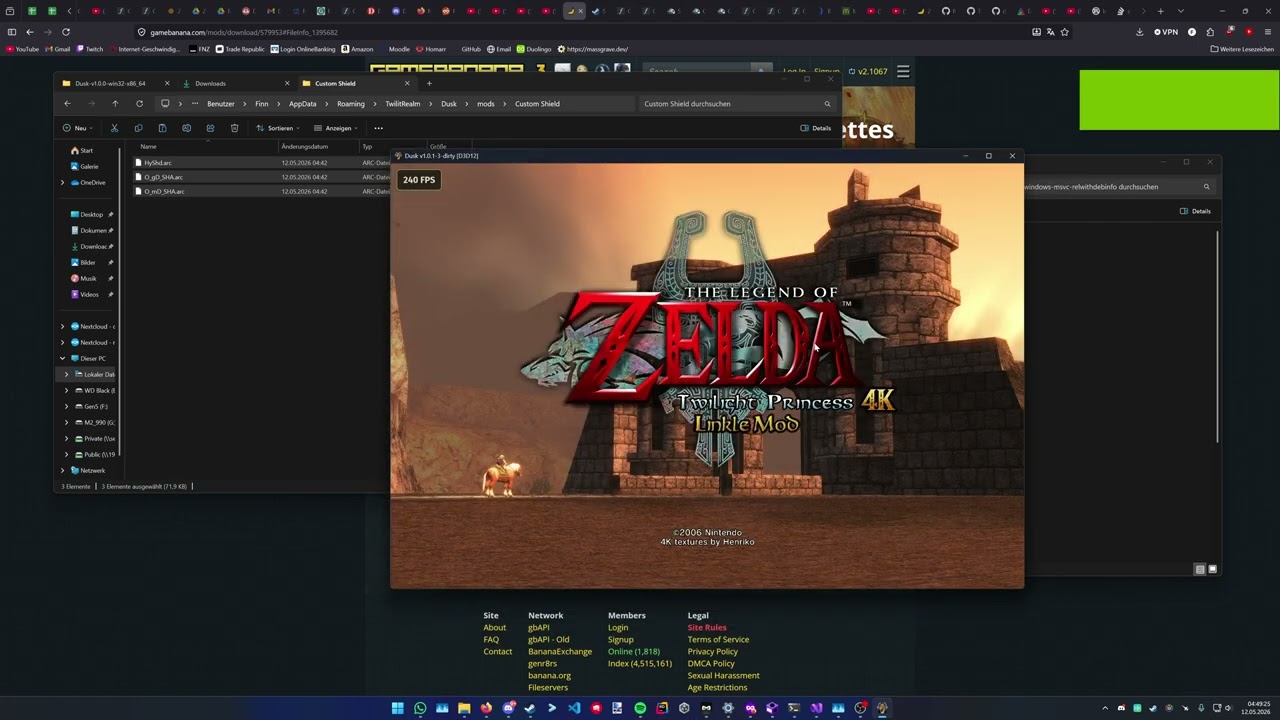Open the GameBanana hamburger menu
Viewport: 1280px width, 720px height.
point(903,71)
